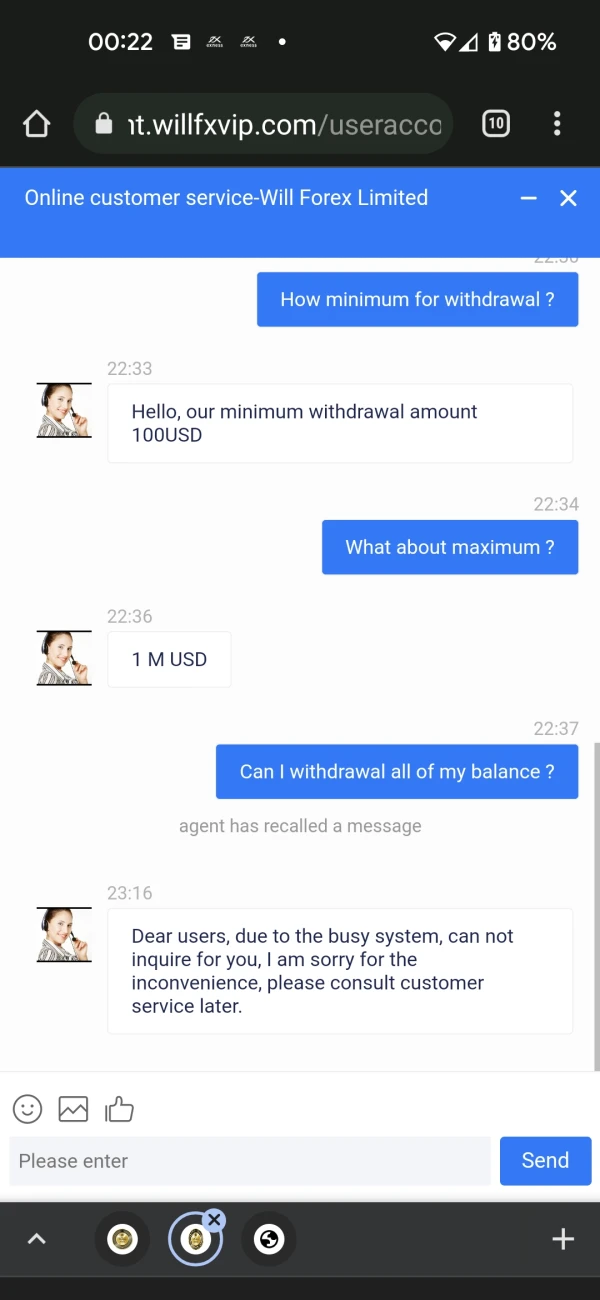Tap the browser home icon
Image resolution: width=600 pixels, height=1300 pixels.
[36, 124]
